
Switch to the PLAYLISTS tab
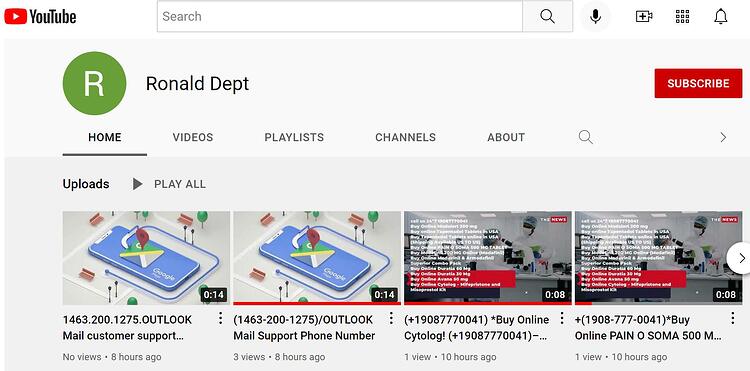tap(294, 137)
